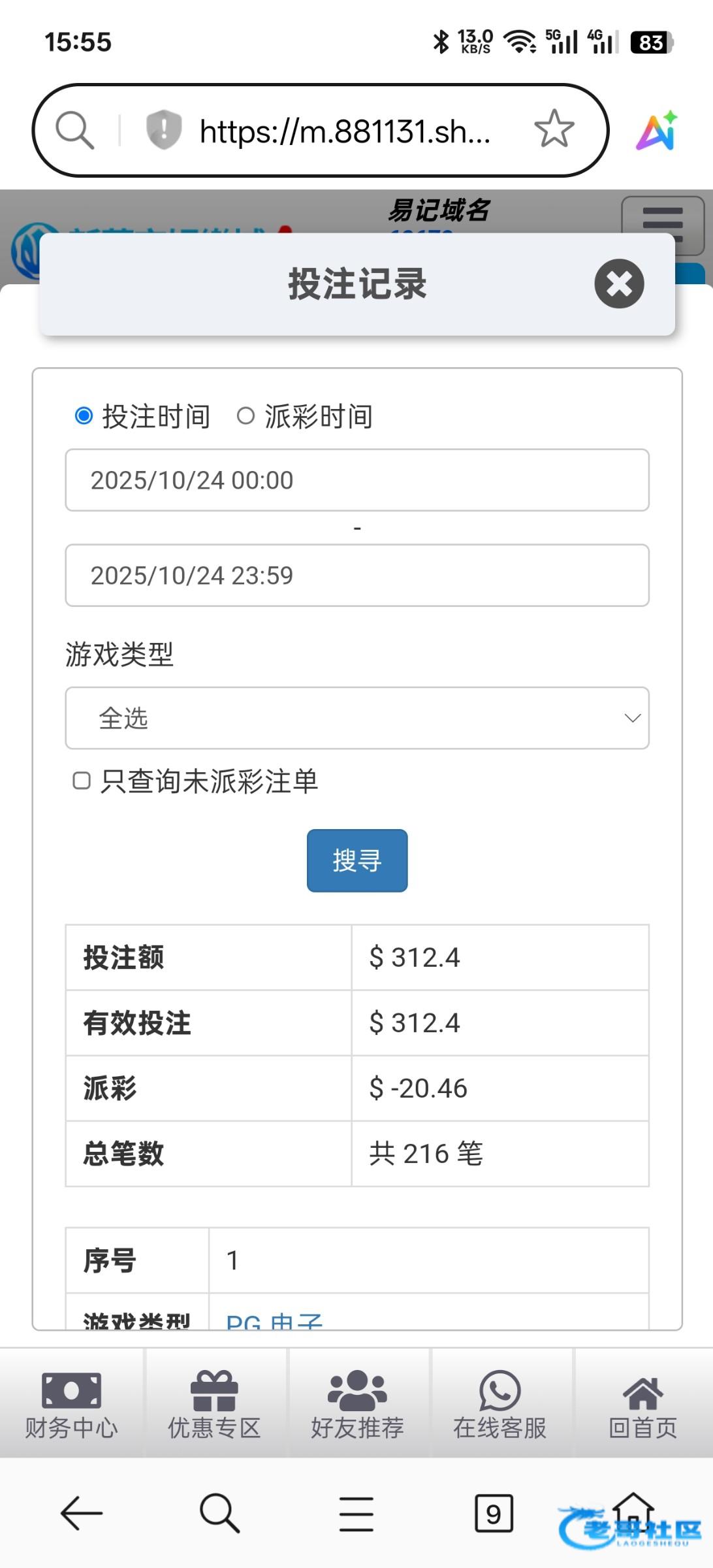Switch to the 优惠专区 tab

(214, 1403)
